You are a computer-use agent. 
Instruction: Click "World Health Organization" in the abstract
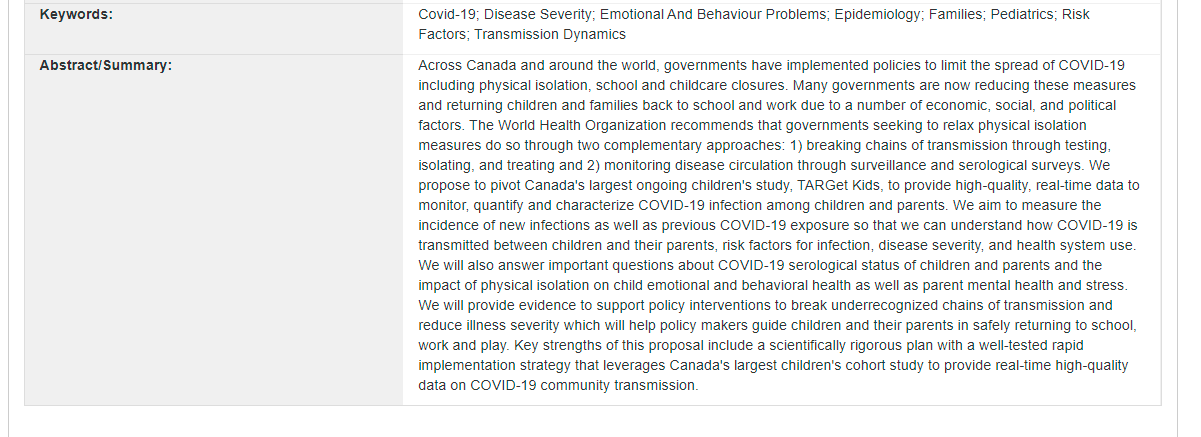coord(585,126)
